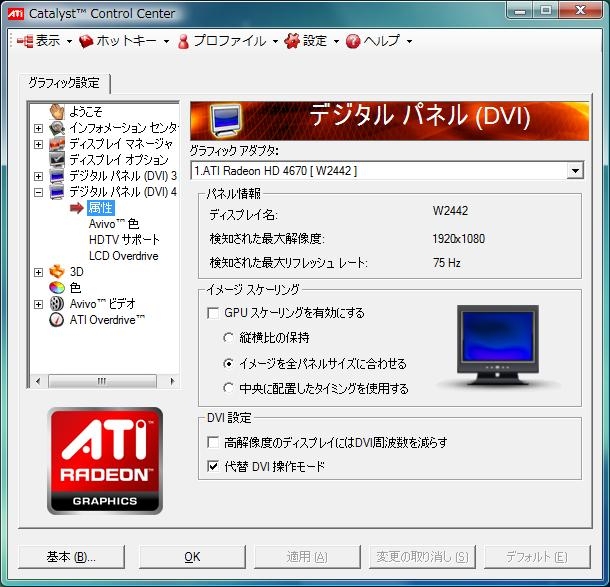Click the ディスプレイ マネージャ icon
Viewport: 610px width, 587px height.
click(x=57, y=144)
